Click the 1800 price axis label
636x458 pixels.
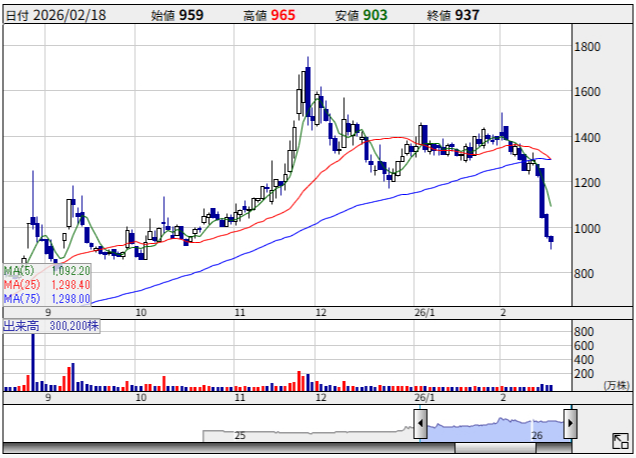587,47
